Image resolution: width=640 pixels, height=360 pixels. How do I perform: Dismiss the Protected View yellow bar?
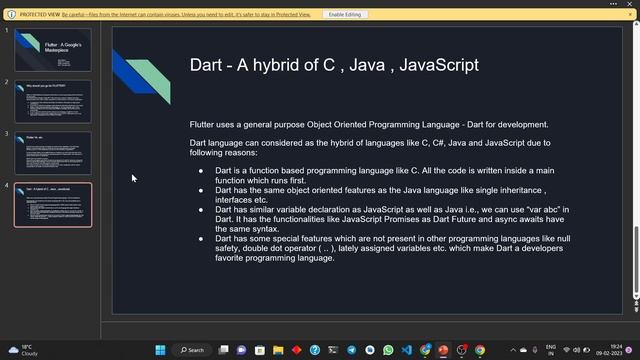[630, 14]
